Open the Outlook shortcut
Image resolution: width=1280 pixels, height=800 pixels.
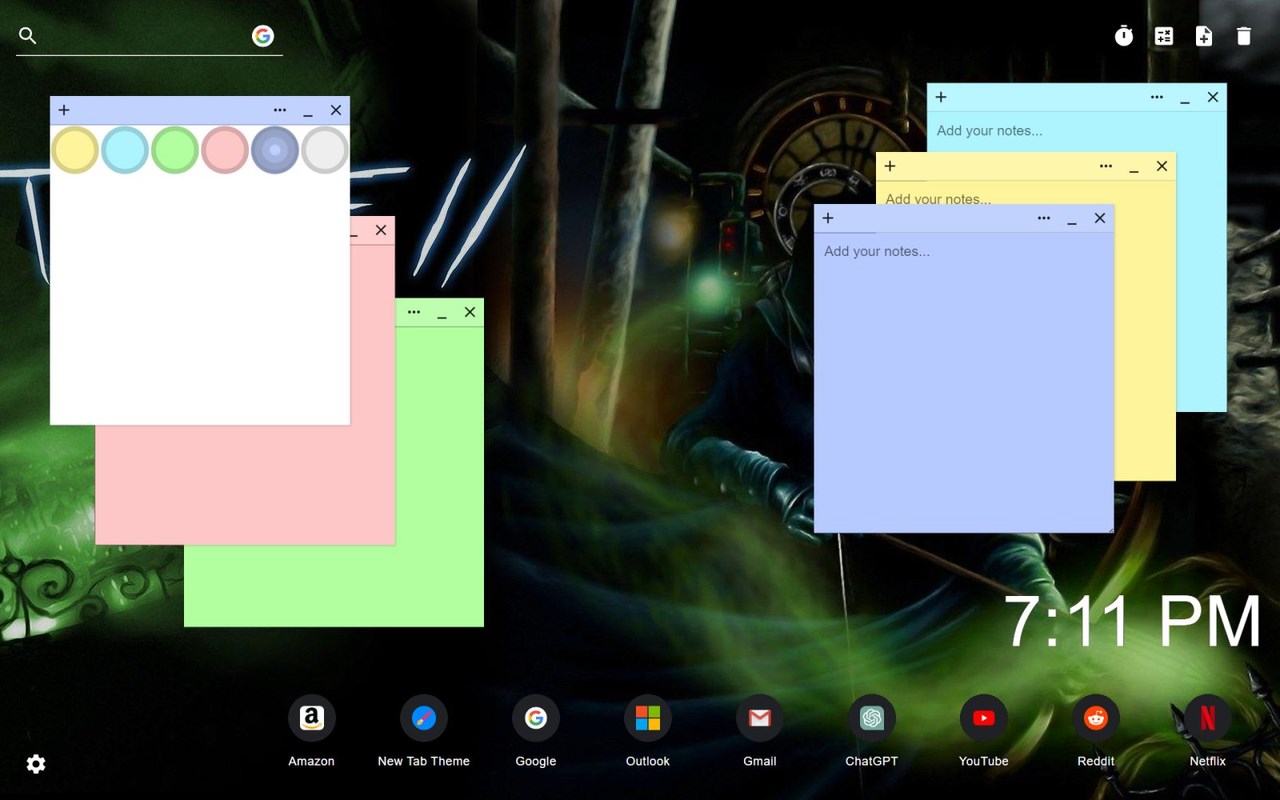click(x=648, y=718)
